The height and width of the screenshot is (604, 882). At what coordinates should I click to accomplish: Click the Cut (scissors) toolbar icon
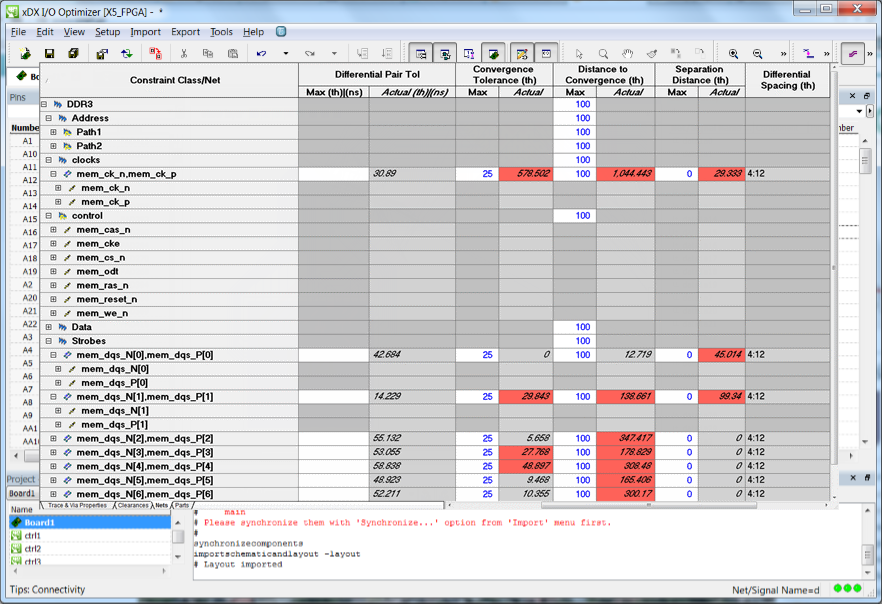coord(183,53)
